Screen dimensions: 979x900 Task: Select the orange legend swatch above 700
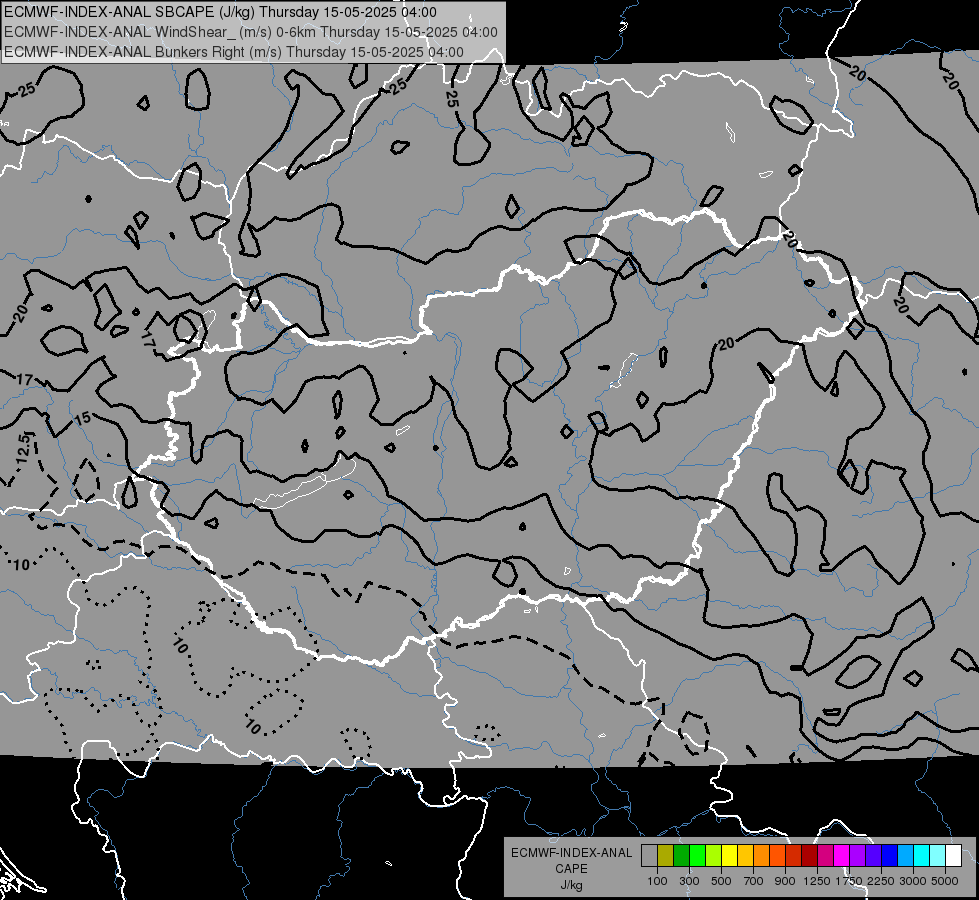pyautogui.click(x=761, y=856)
